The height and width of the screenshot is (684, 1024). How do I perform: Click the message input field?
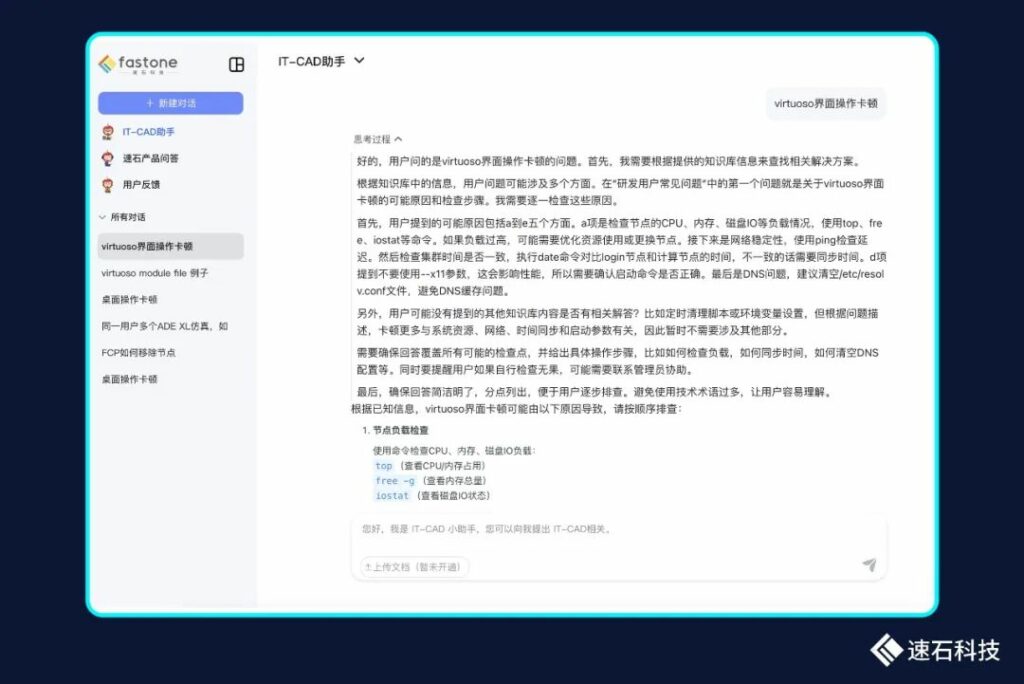pos(620,529)
